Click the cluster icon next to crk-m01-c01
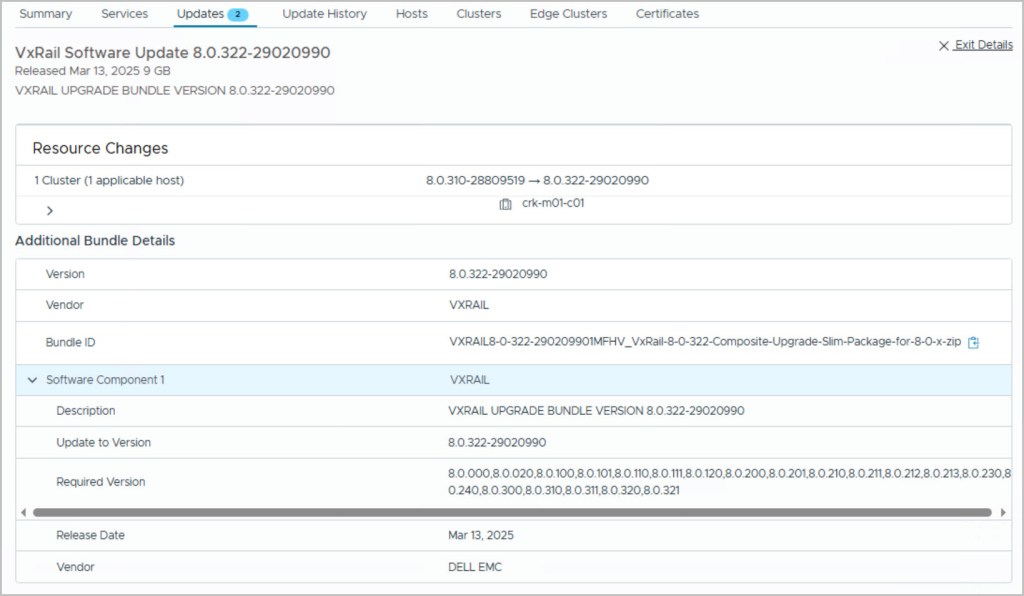1024x596 pixels. pyautogui.click(x=506, y=204)
